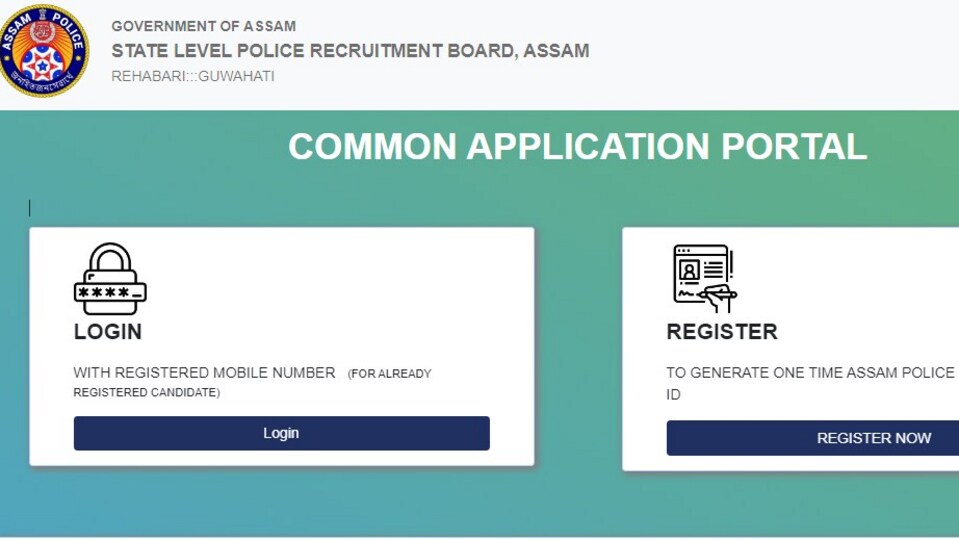Viewport: 959px width, 540px height.
Task: Click the FOR ALREADY REGISTERED CANDIDATE note
Action: 252,383
